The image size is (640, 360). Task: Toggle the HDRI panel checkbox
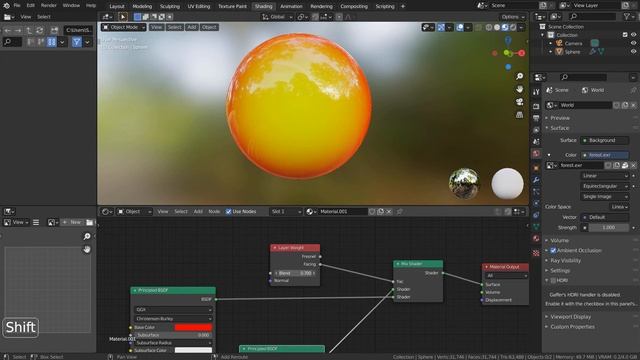(553, 280)
